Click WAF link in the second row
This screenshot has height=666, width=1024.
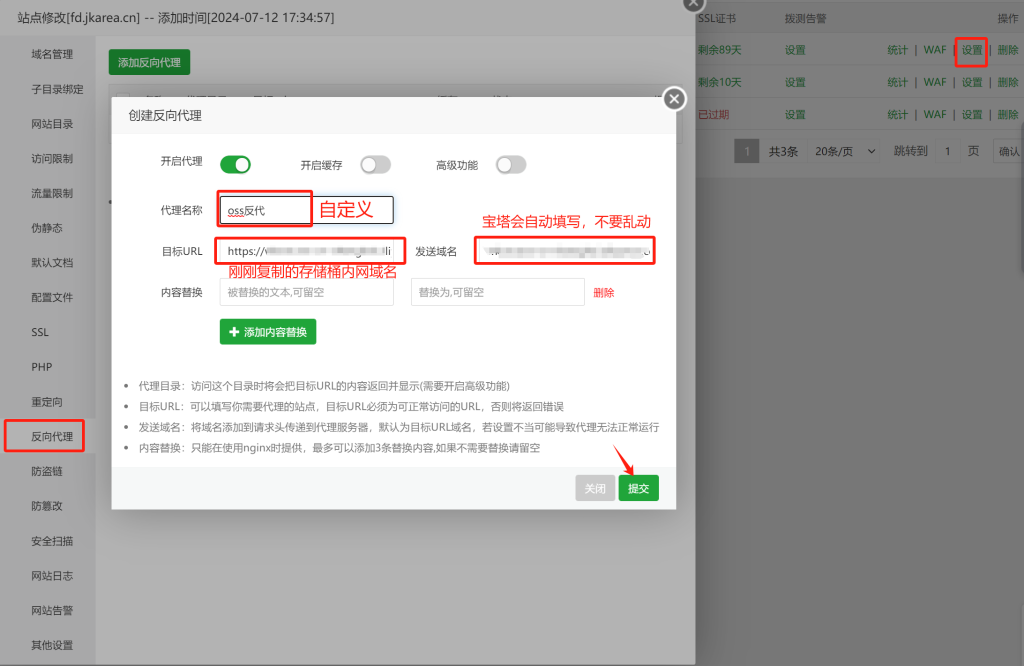(x=934, y=82)
